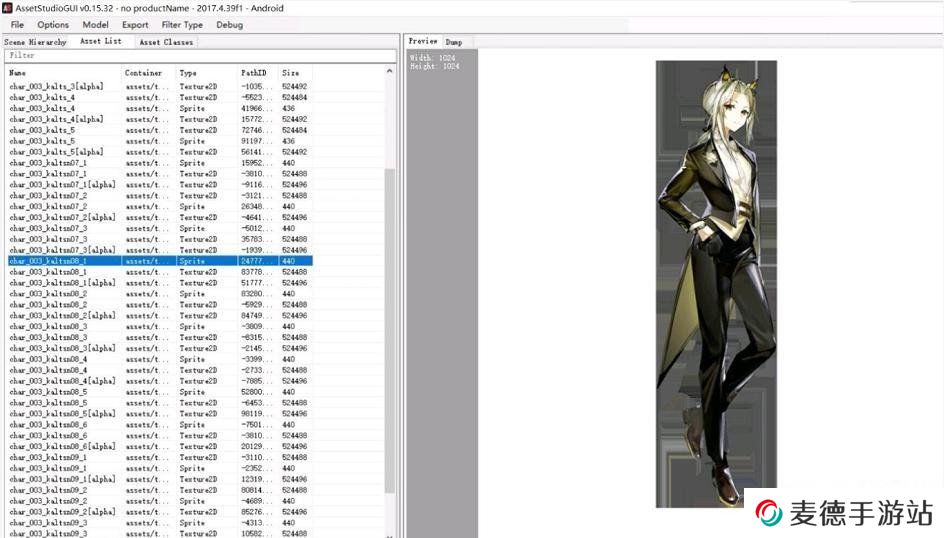
Task: Select the 07_1[alpha] Texture2D row
Action: pos(160,185)
